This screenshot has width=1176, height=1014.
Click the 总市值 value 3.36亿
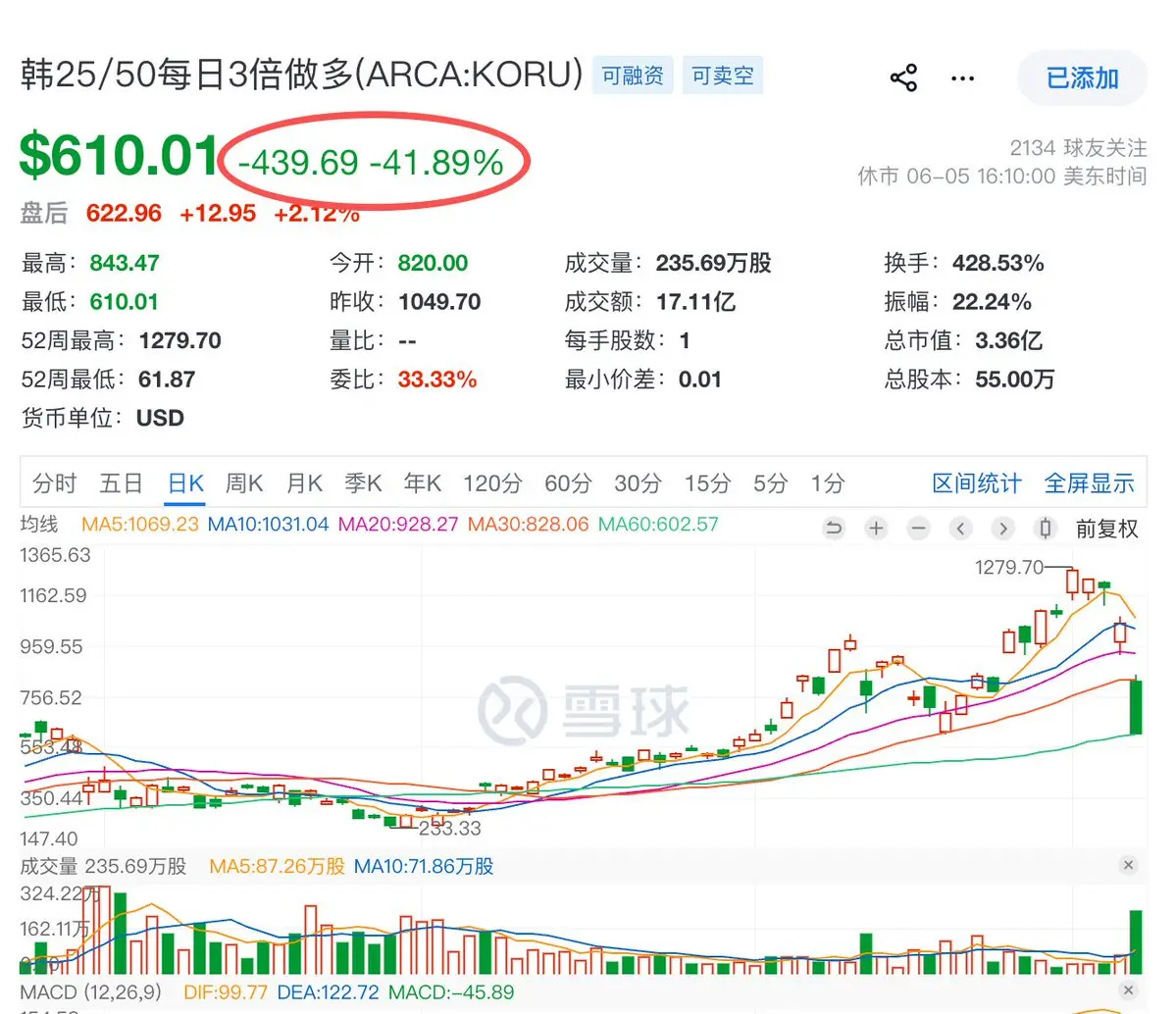click(x=1008, y=340)
